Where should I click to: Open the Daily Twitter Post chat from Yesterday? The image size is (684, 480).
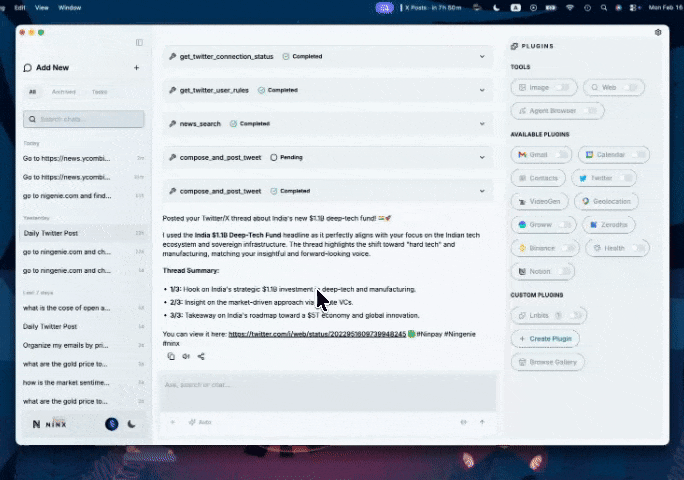point(84,233)
